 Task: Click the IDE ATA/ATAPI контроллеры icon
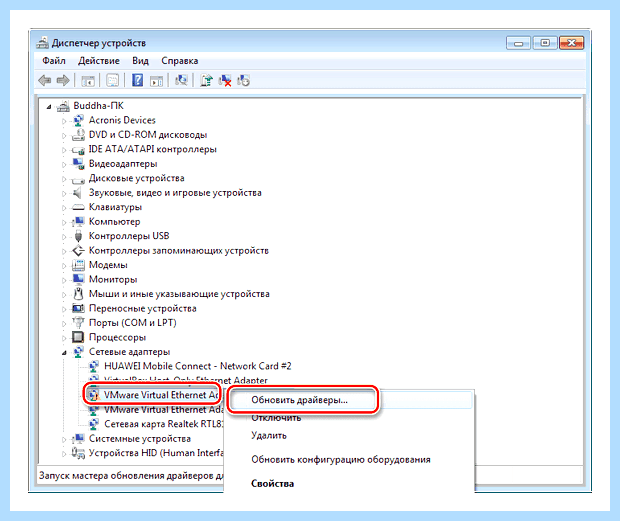[x=78, y=150]
